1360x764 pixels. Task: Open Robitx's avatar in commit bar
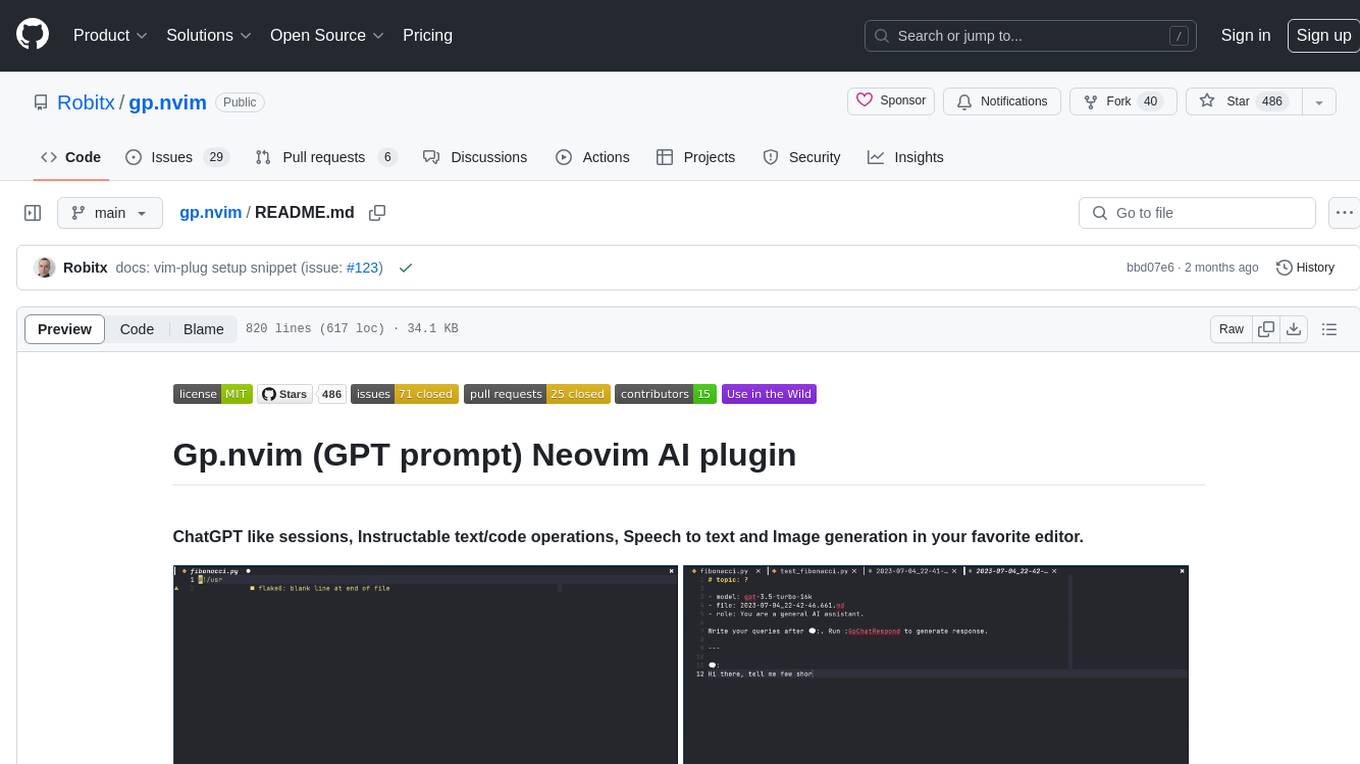click(x=44, y=267)
